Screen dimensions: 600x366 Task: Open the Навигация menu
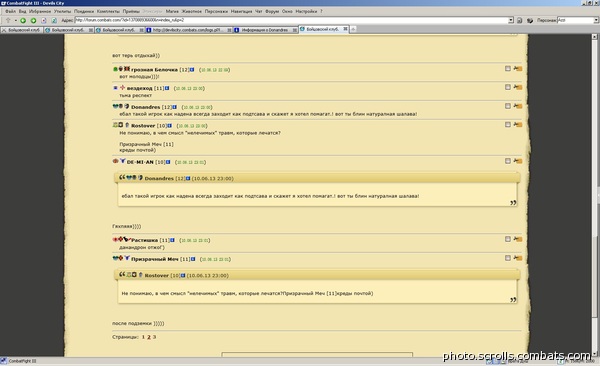click(x=241, y=11)
